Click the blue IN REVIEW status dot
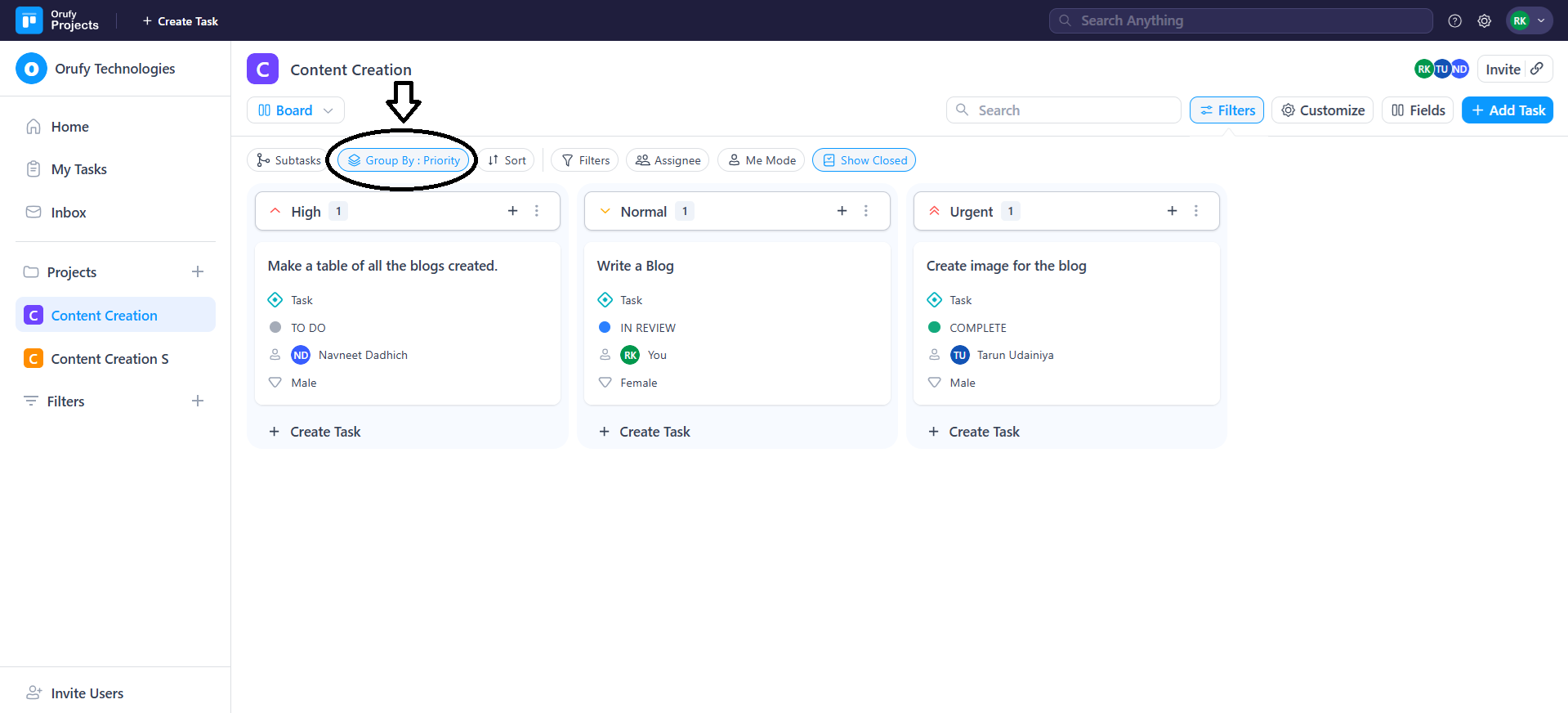Screen dimensions: 1568x713 (605, 327)
